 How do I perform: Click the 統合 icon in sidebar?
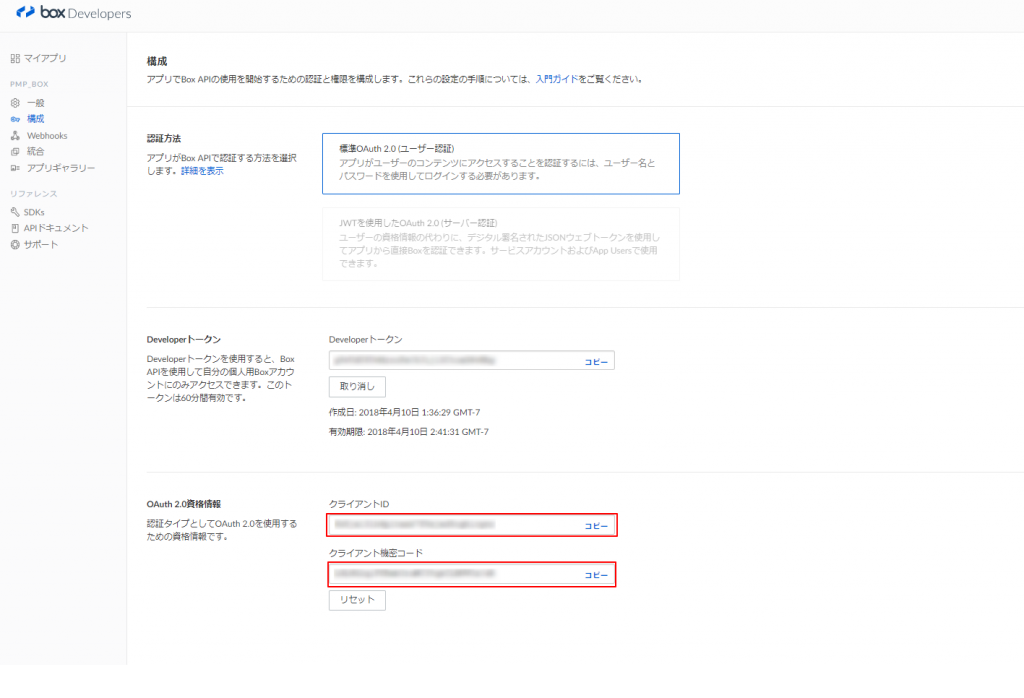[x=15, y=151]
